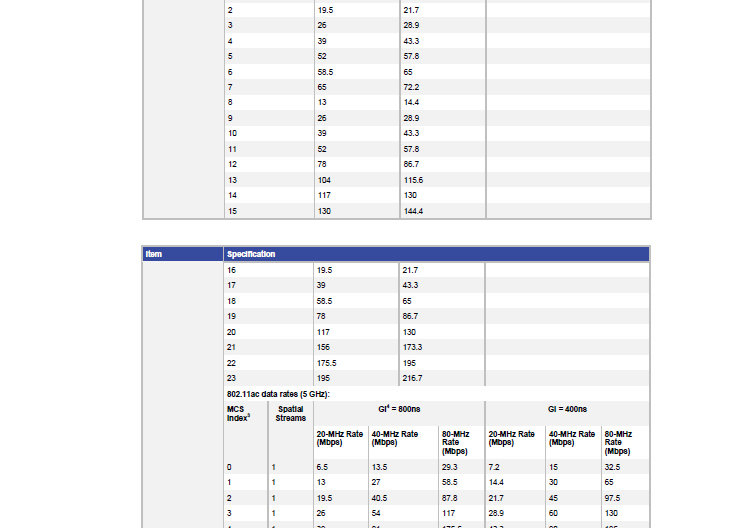Click the 173.3 value in row 21

pos(412,347)
